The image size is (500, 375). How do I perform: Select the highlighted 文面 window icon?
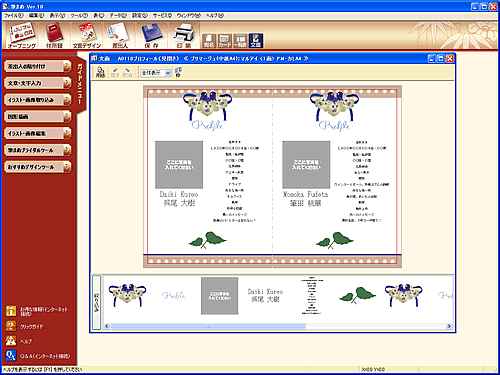click(x=256, y=41)
